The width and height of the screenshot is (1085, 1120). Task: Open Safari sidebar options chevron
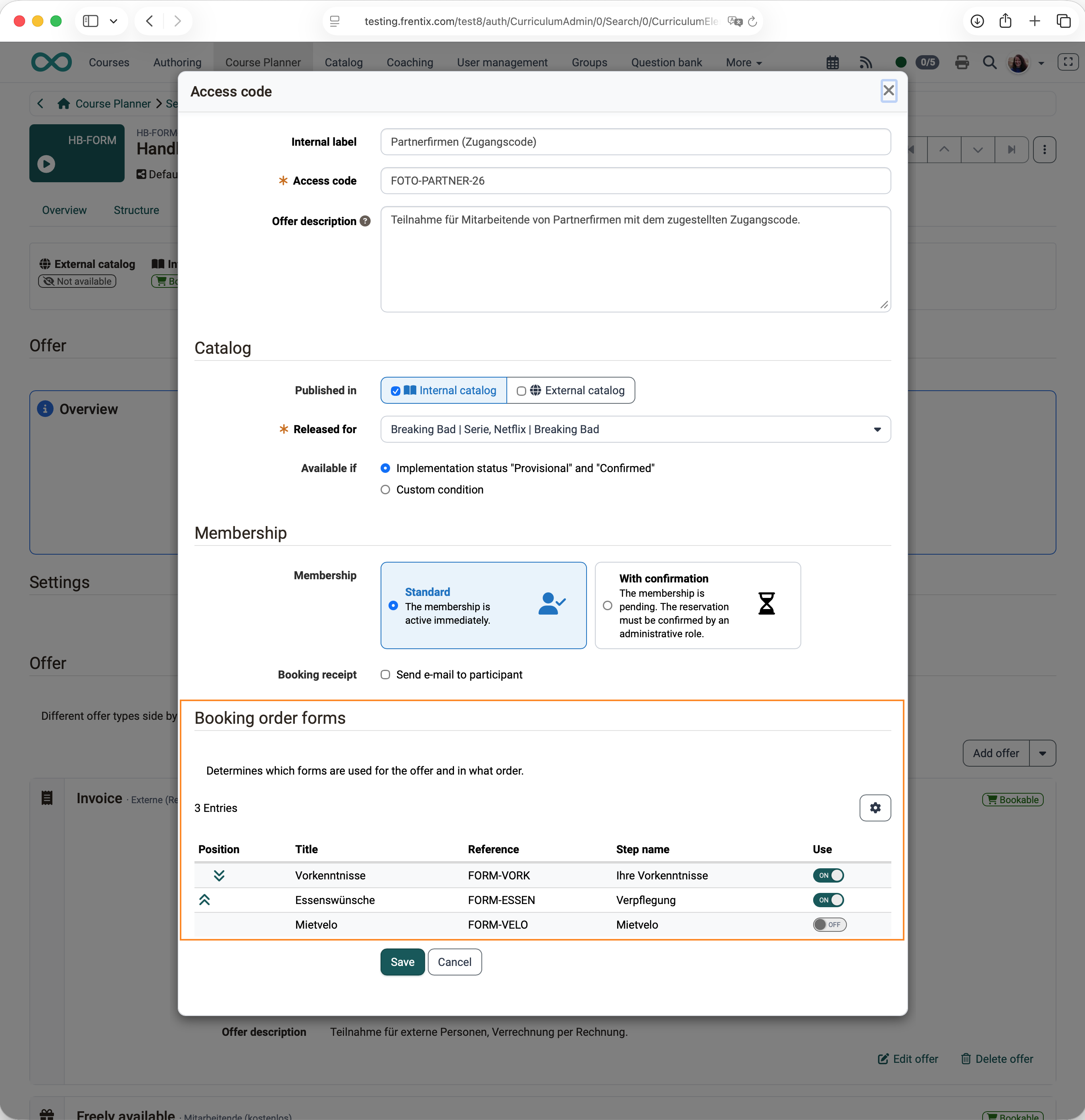[113, 21]
